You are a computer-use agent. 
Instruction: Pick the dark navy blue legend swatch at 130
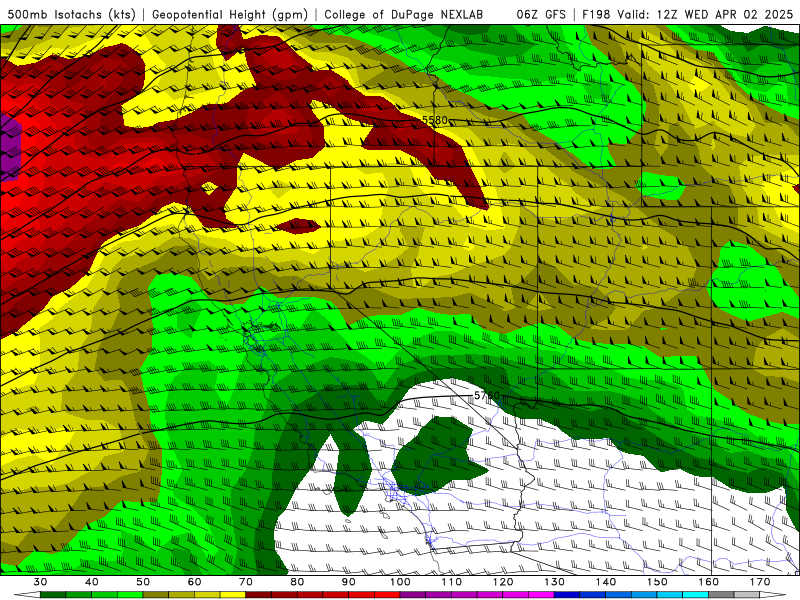pos(567,595)
